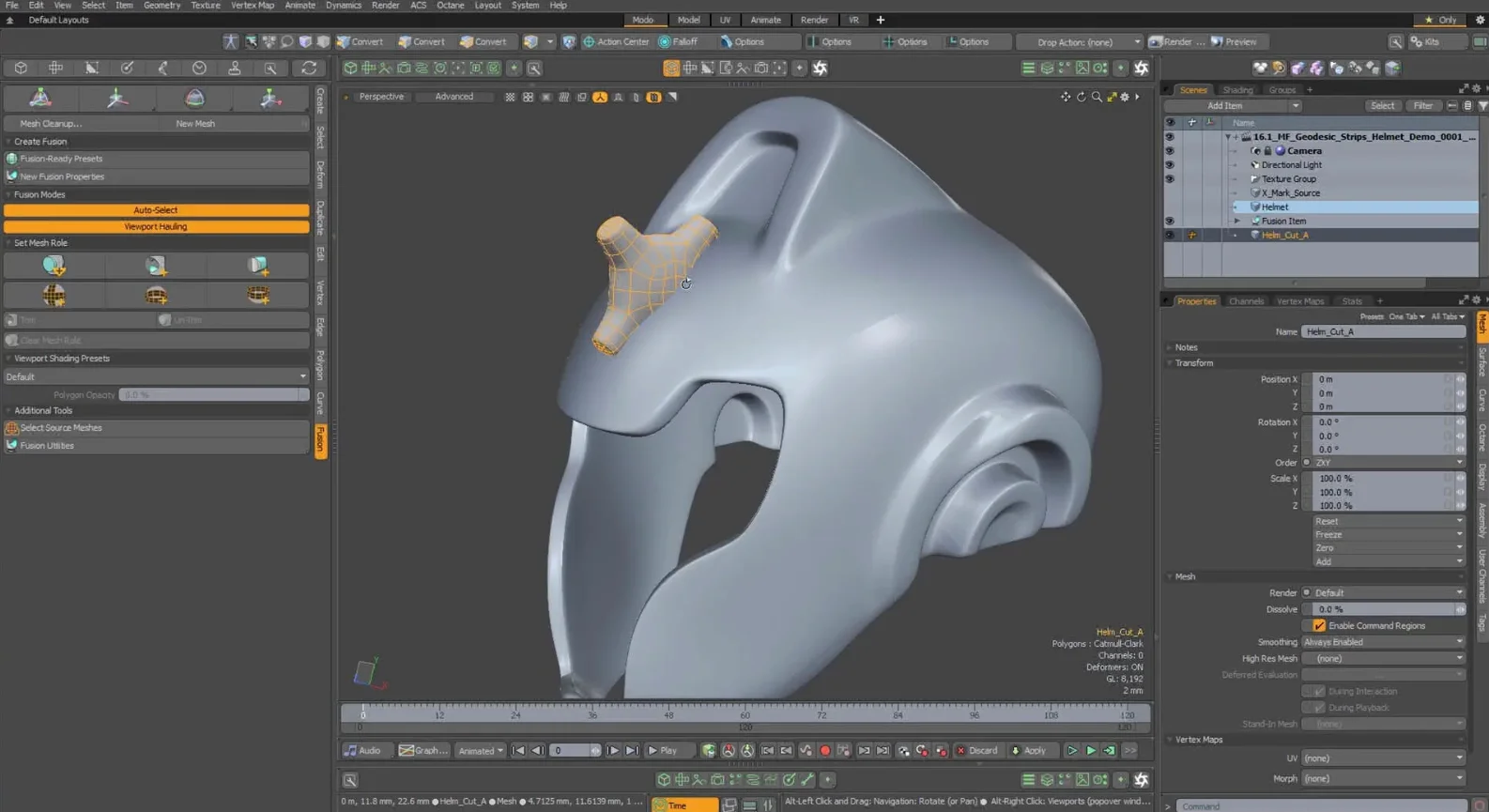Click the clock icon in left tool row

tap(199, 68)
